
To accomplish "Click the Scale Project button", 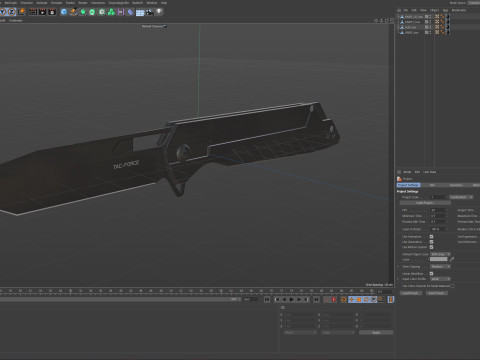I will [x=425, y=203].
